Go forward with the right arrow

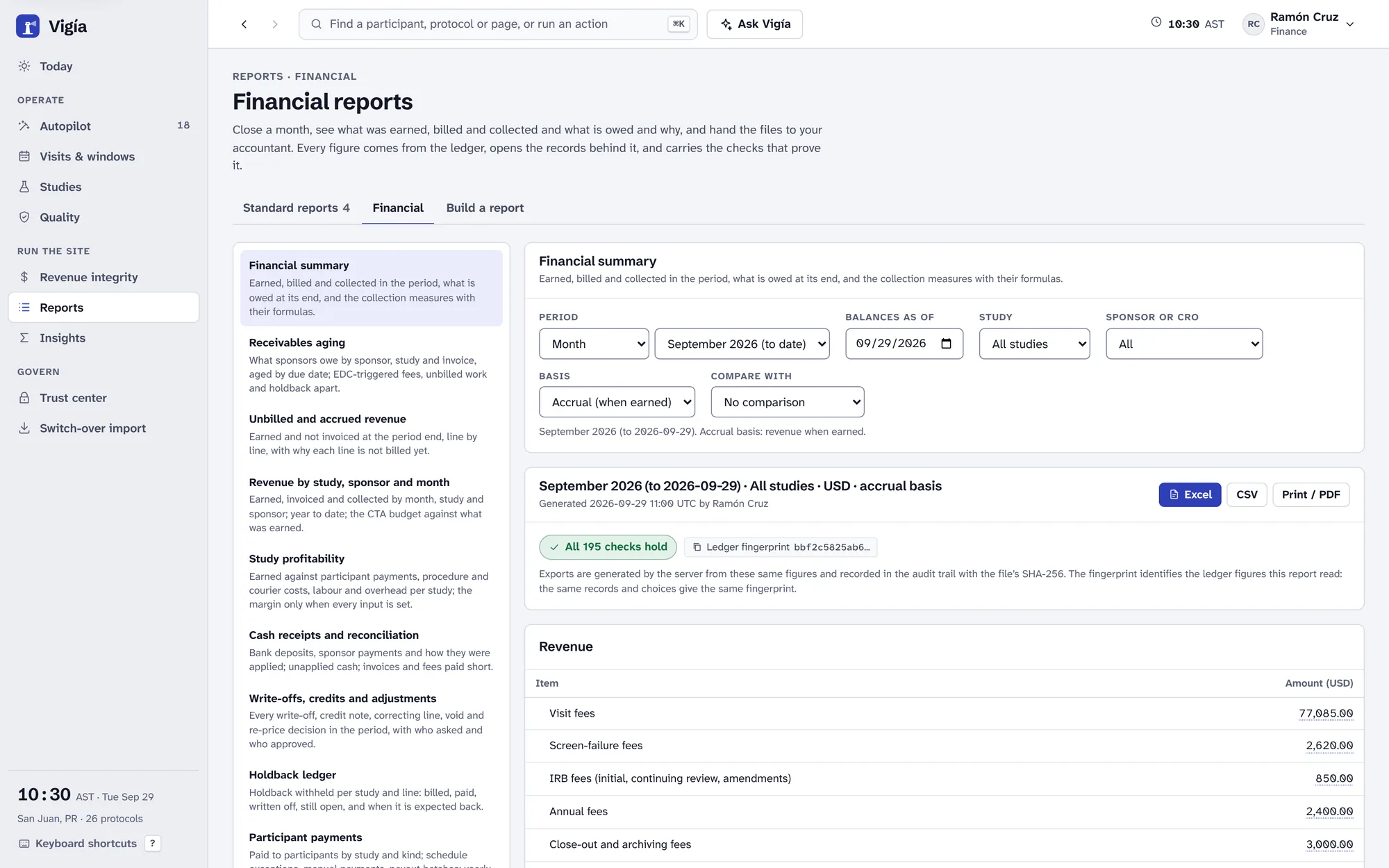275,24
